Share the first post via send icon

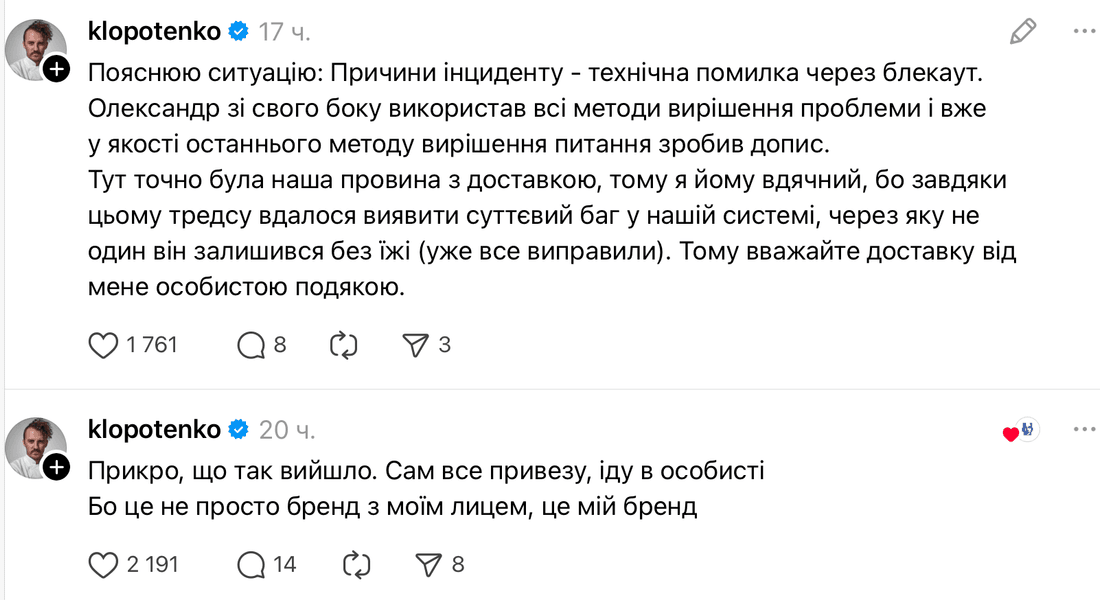tap(415, 346)
